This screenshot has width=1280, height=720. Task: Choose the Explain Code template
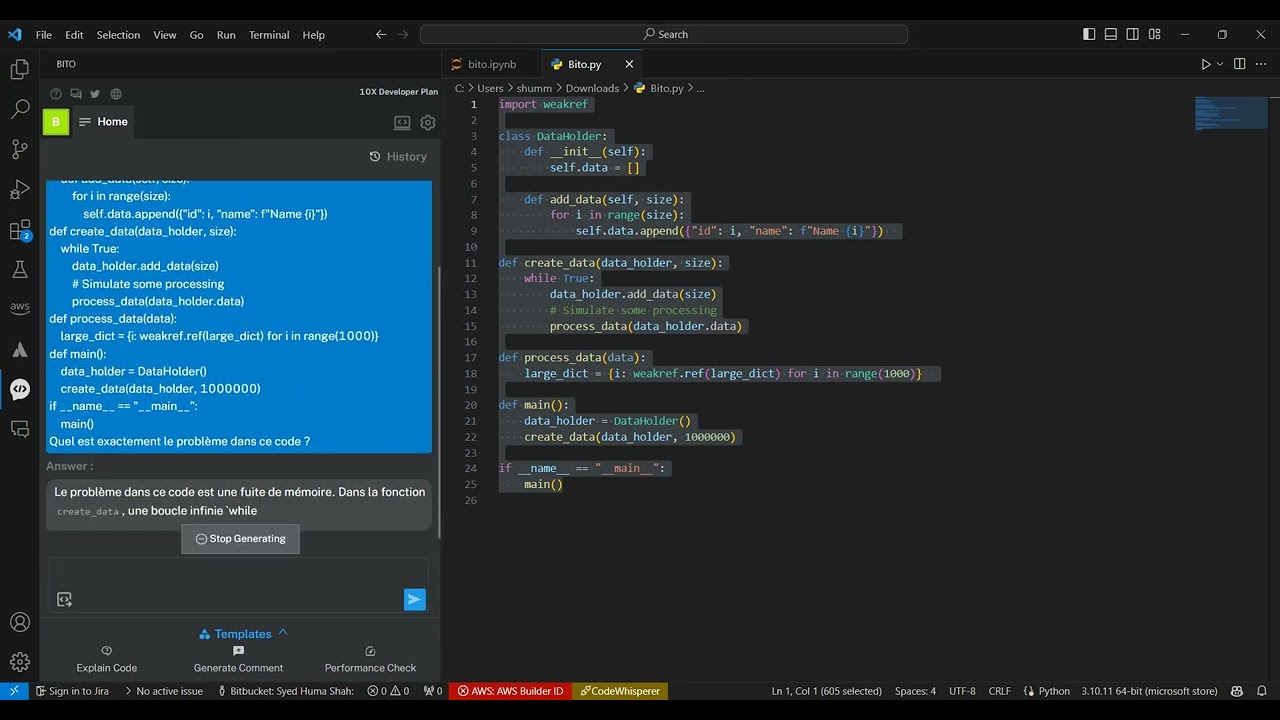(x=107, y=659)
